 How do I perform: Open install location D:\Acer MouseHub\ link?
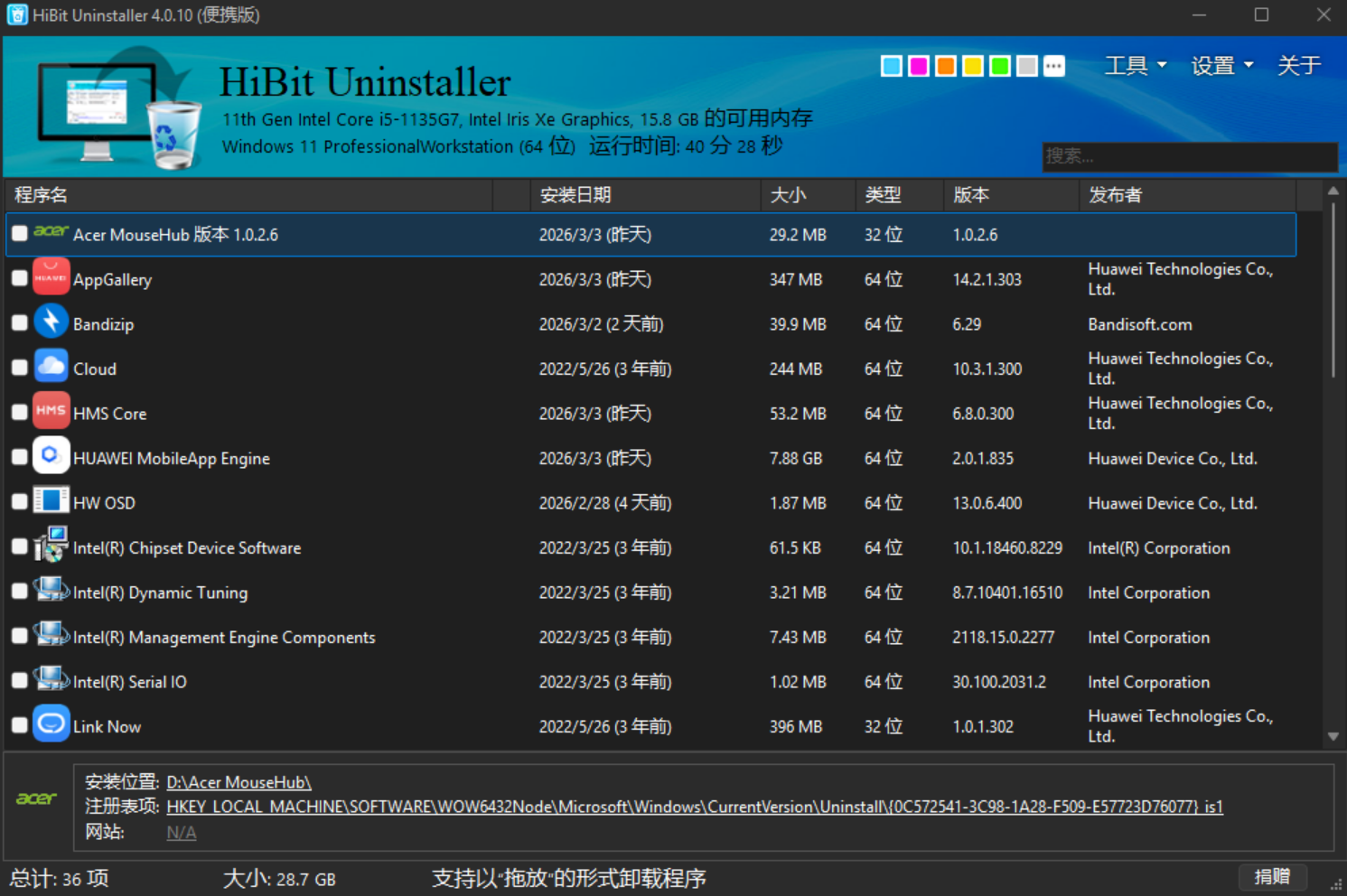coord(239,782)
